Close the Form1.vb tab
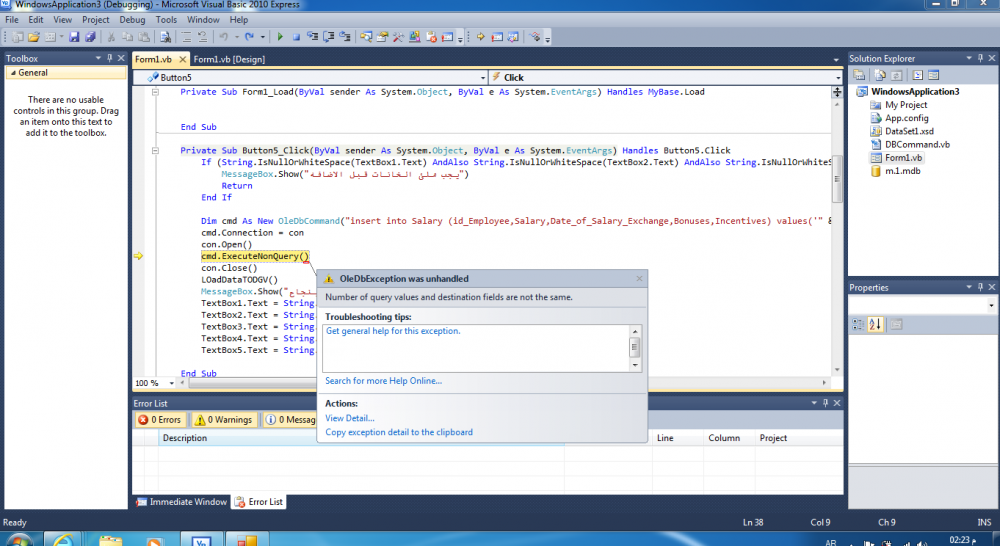Image resolution: width=1000 pixels, height=546 pixels. pos(182,59)
